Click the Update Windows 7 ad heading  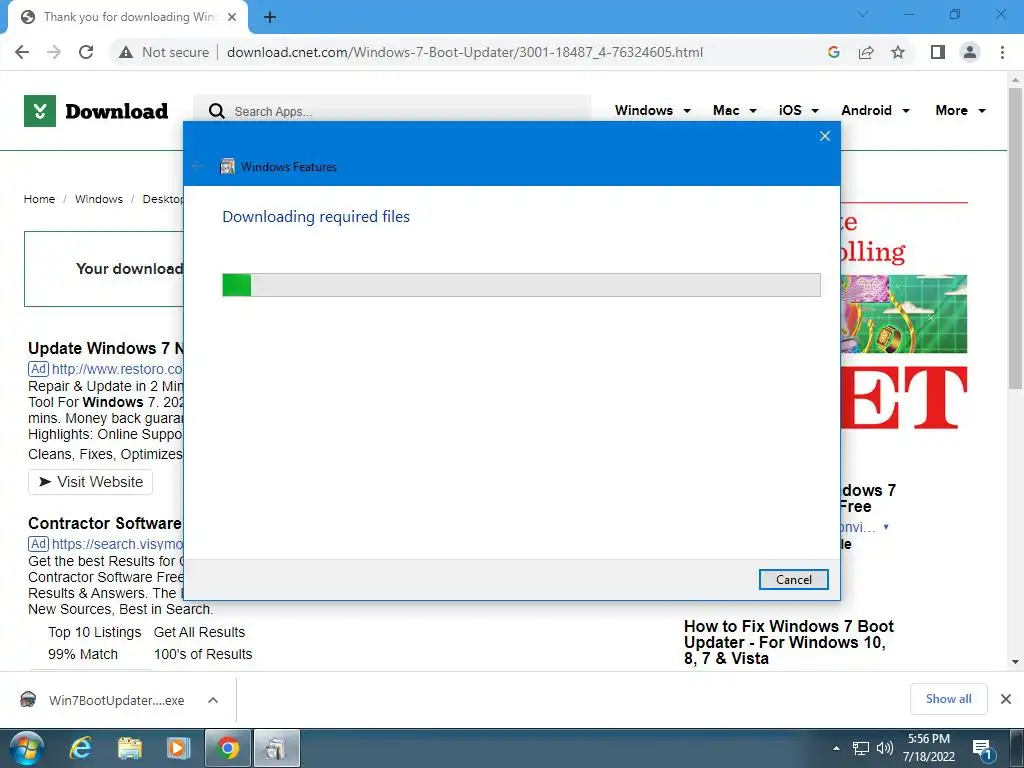tap(105, 348)
